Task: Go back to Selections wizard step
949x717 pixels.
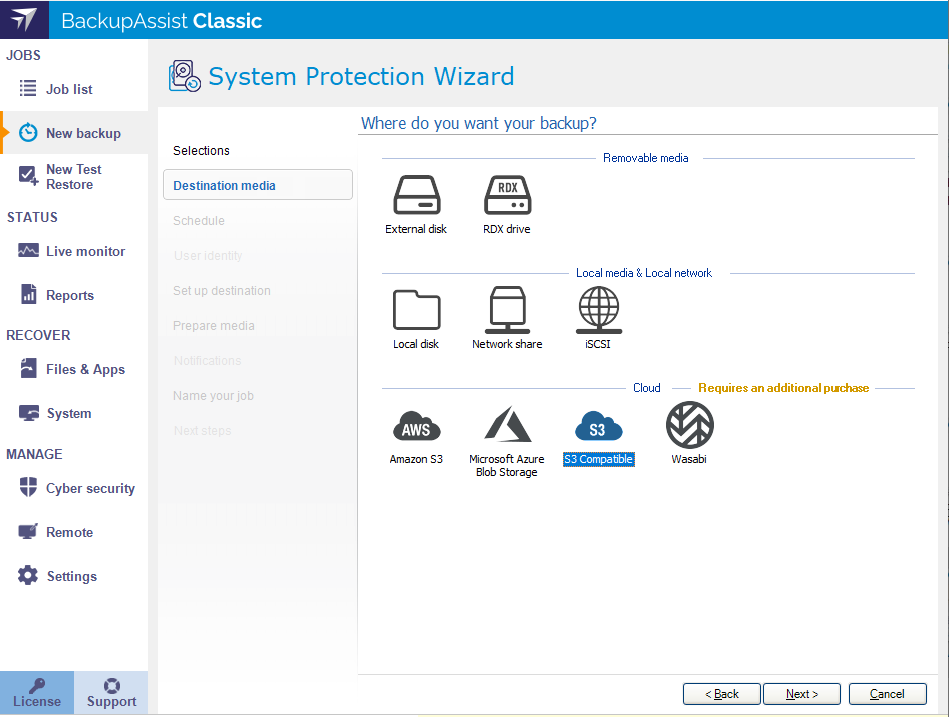Action: 201,151
